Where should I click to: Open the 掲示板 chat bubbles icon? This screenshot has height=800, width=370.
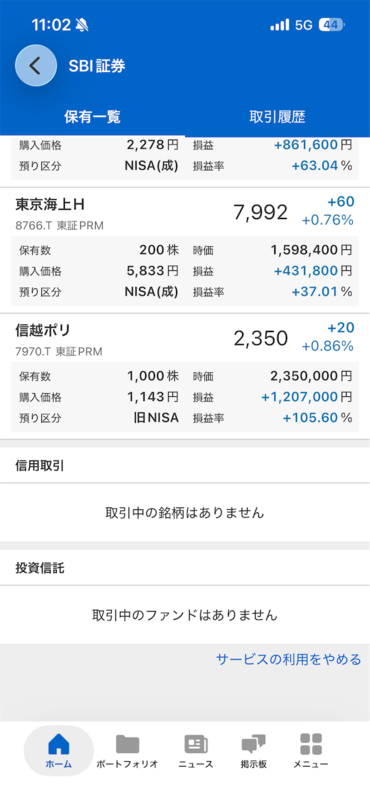click(253, 744)
